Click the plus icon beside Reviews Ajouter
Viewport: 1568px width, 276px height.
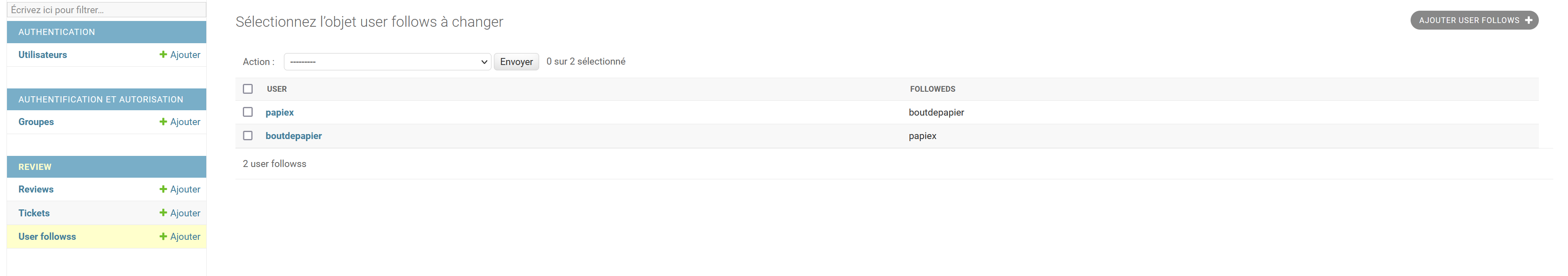click(x=163, y=189)
